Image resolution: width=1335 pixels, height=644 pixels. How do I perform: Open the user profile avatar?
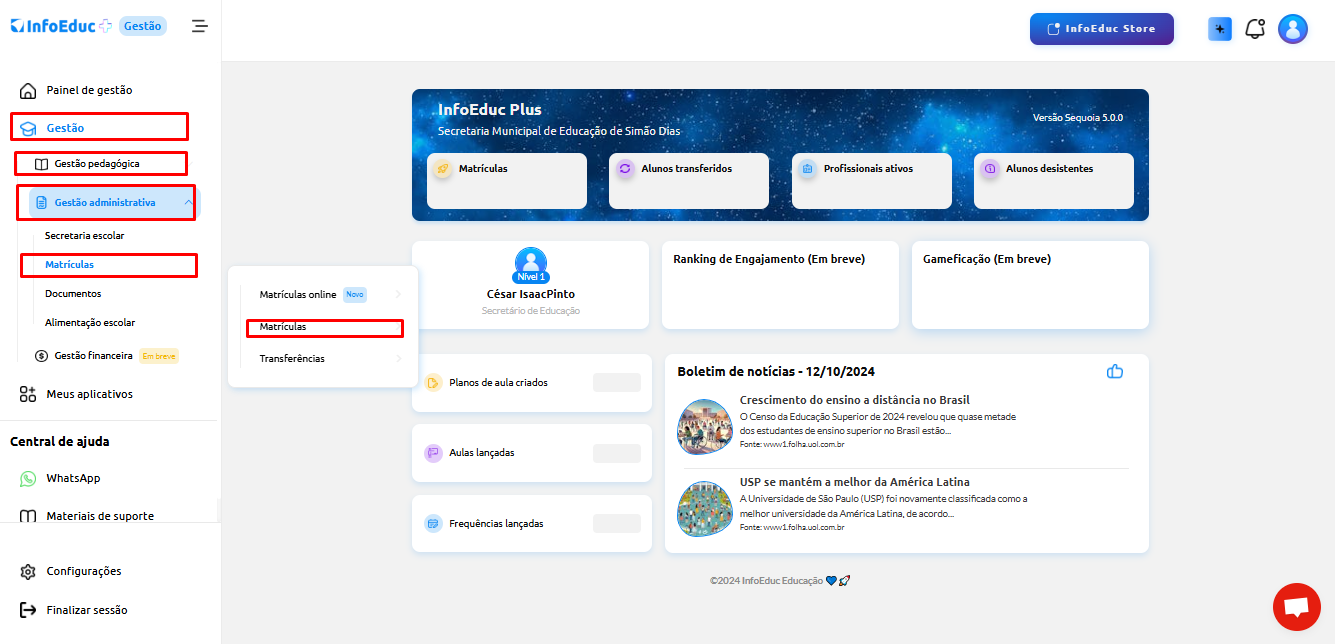(x=1293, y=29)
